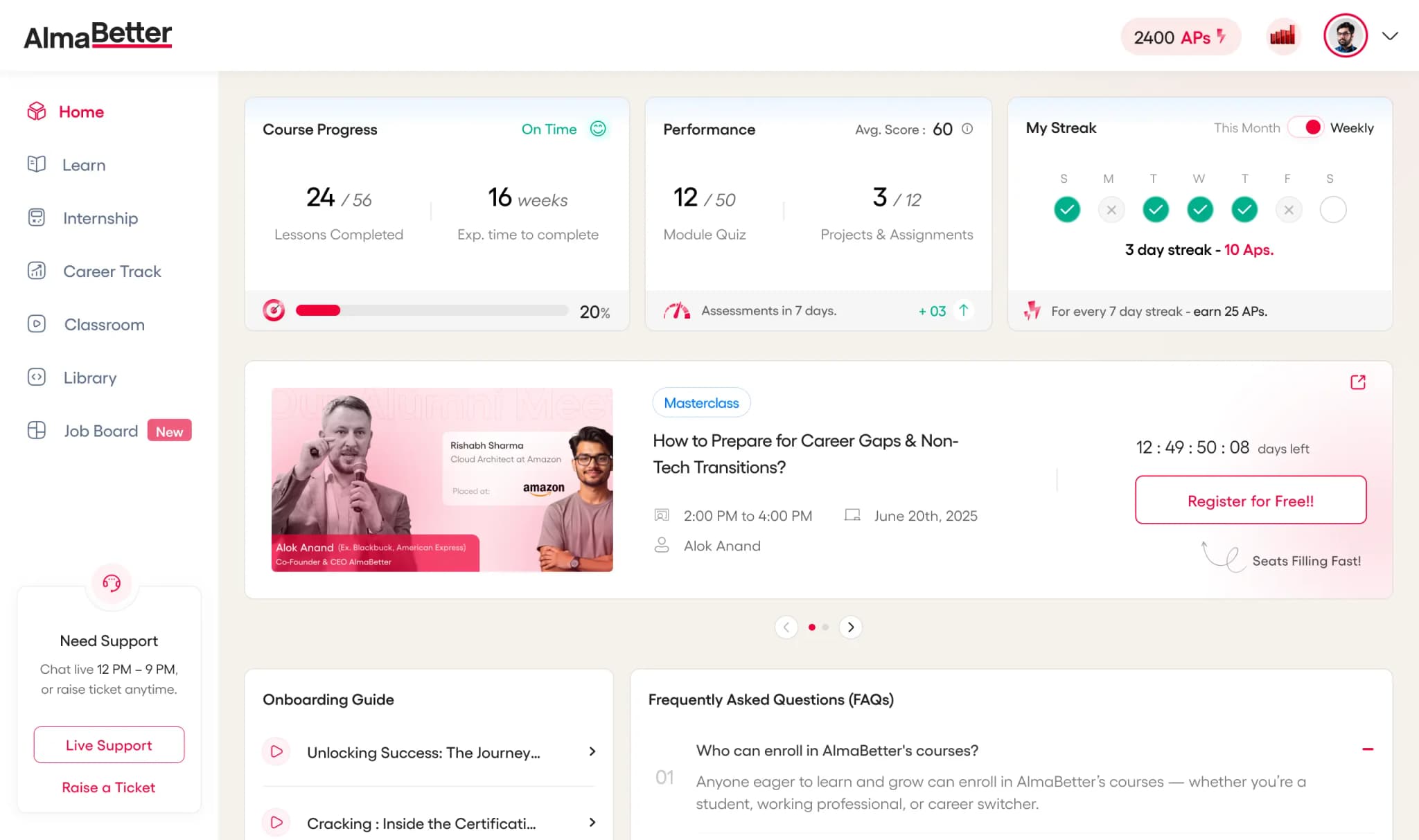The width and height of the screenshot is (1419, 840).
Task: Open the profile dropdown chevron
Action: (1390, 36)
